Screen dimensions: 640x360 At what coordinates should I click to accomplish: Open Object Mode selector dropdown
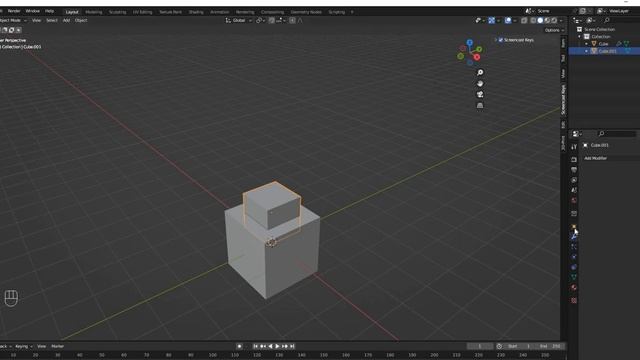pyautogui.click(x=12, y=20)
